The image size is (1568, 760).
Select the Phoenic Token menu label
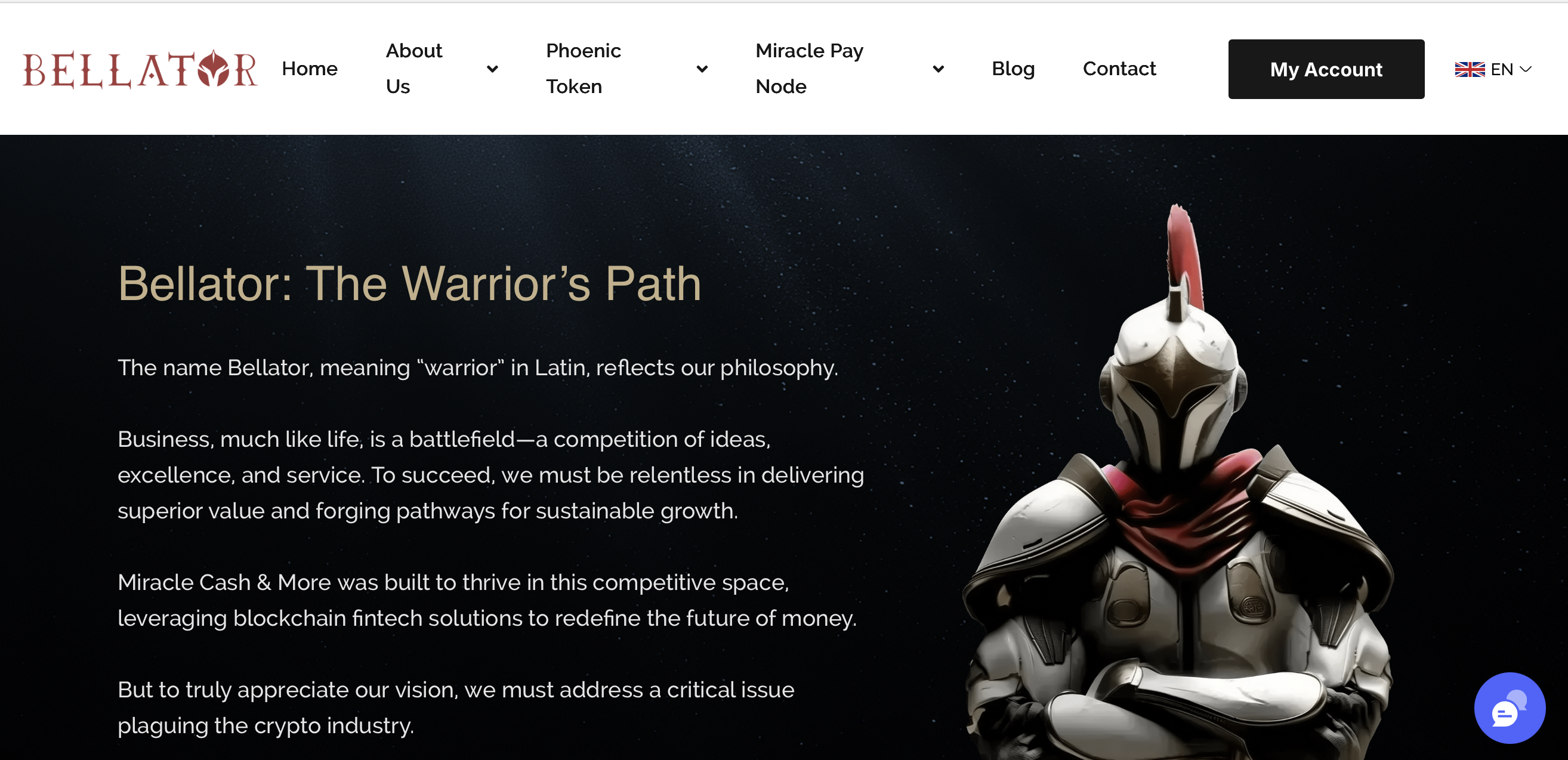click(x=583, y=69)
